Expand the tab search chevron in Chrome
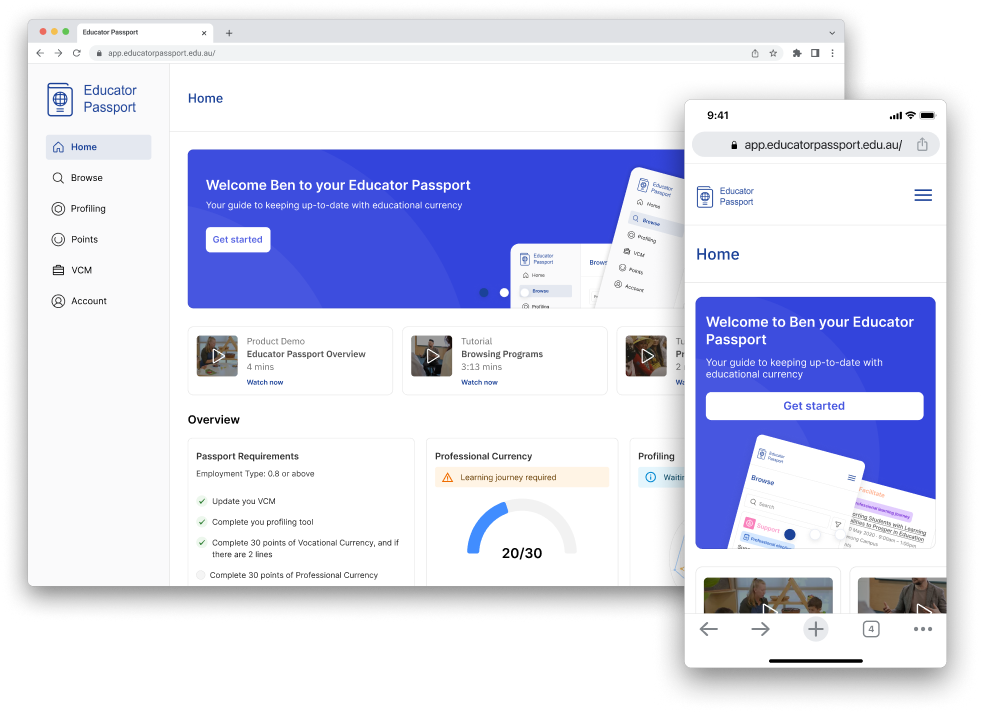Image resolution: width=981 pixels, height=713 pixels. coord(832,32)
